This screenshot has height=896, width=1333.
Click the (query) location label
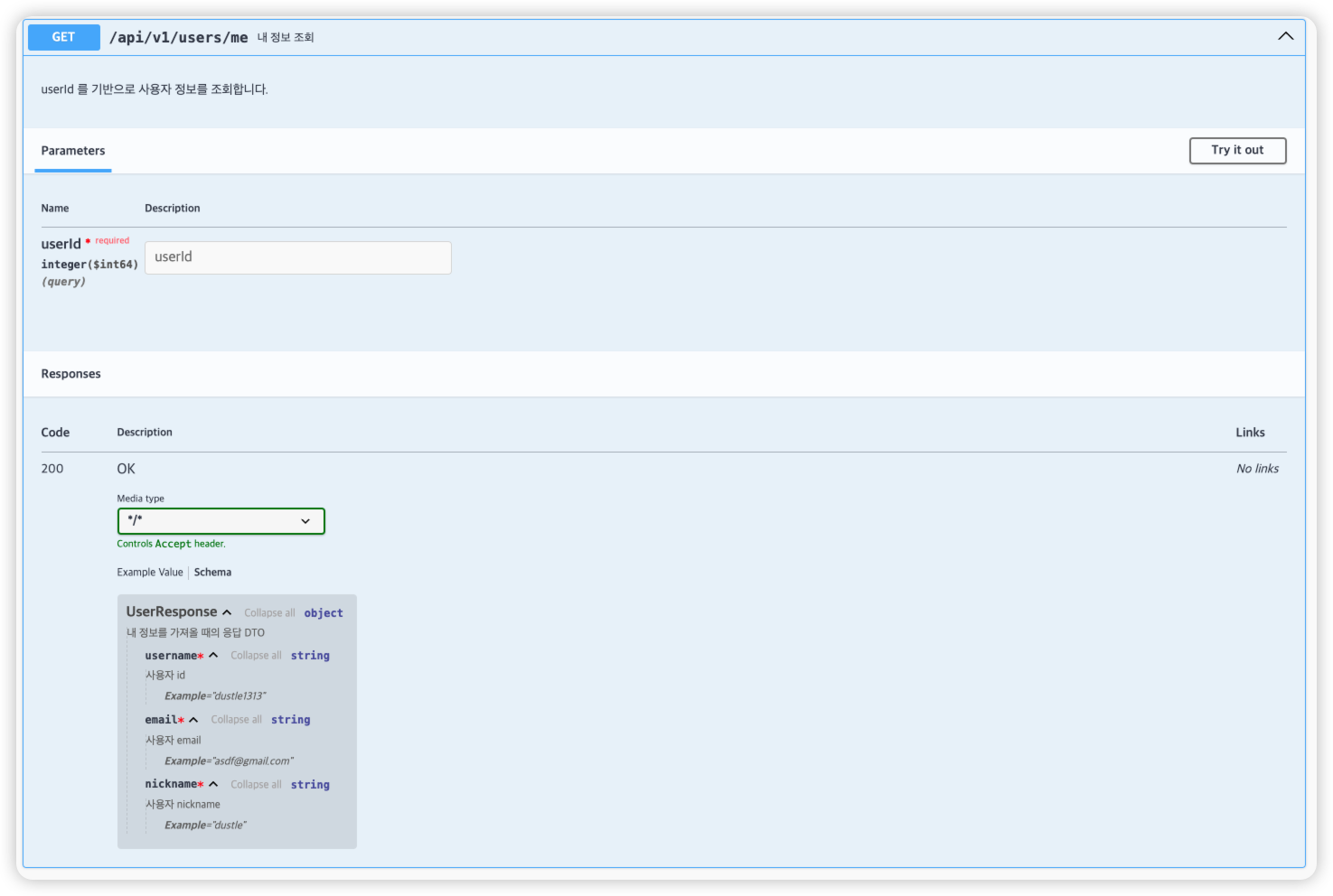click(63, 282)
